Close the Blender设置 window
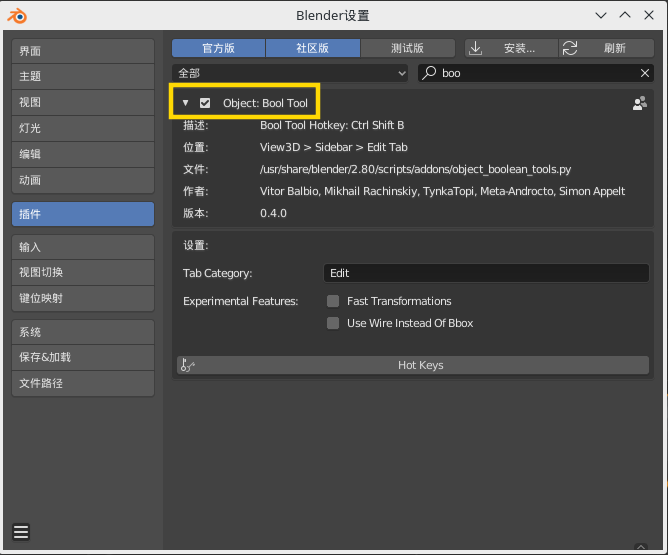The width and height of the screenshot is (668, 555). (x=649, y=15)
